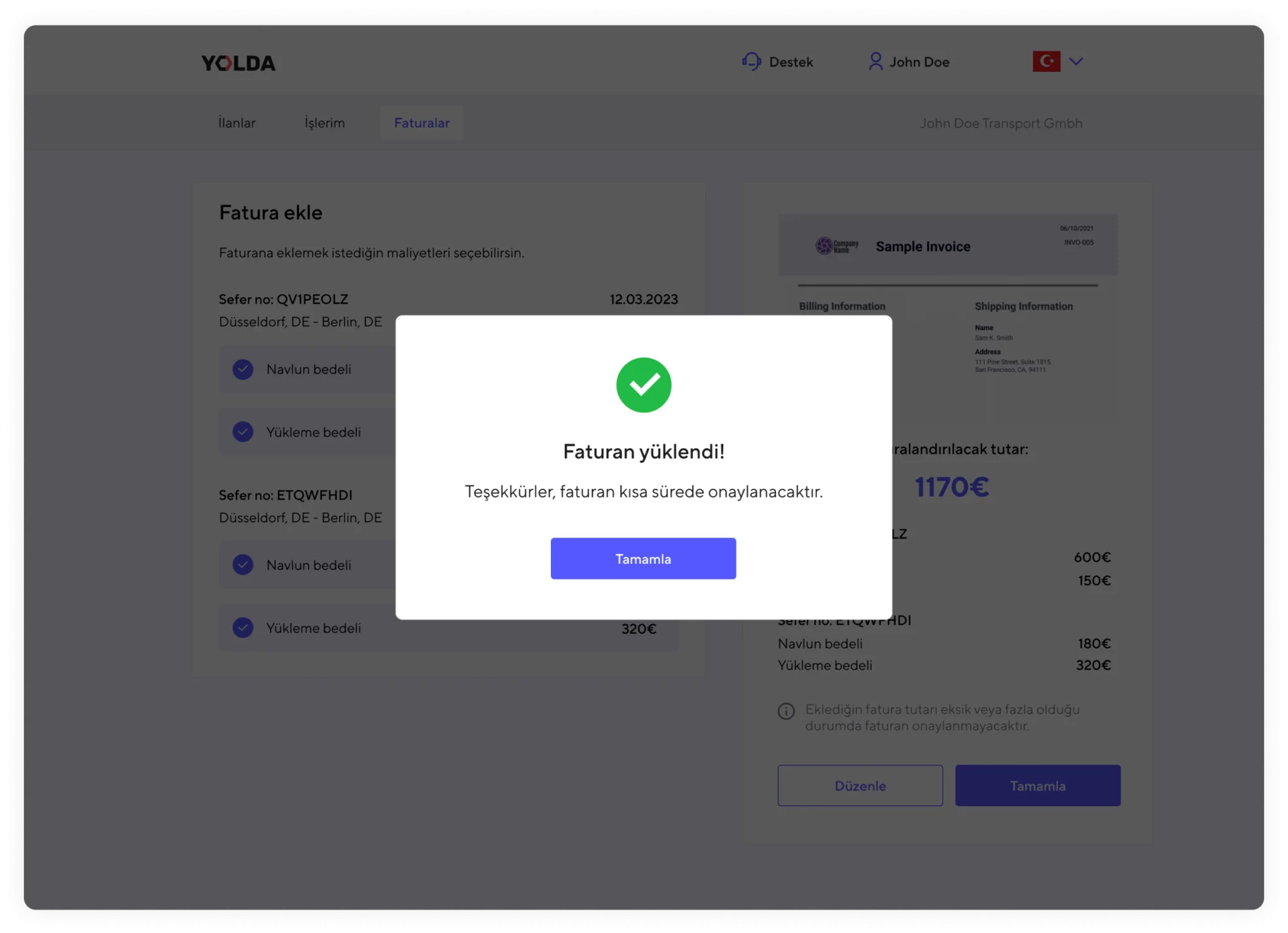
Task: Toggle the Yükleme bedeli 320€ checkbox
Action: (x=243, y=627)
